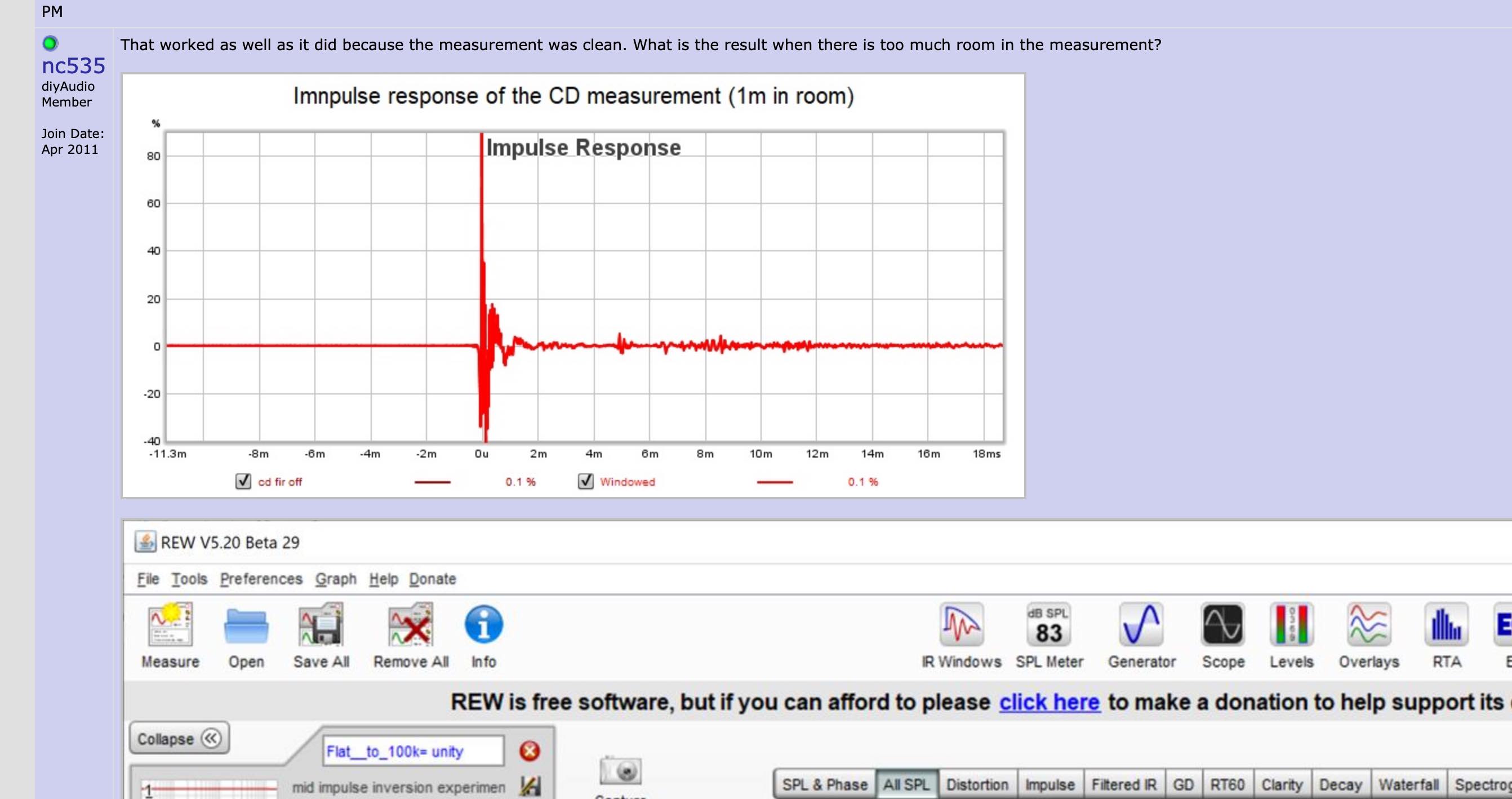Open the Tools menu

pyautogui.click(x=189, y=579)
